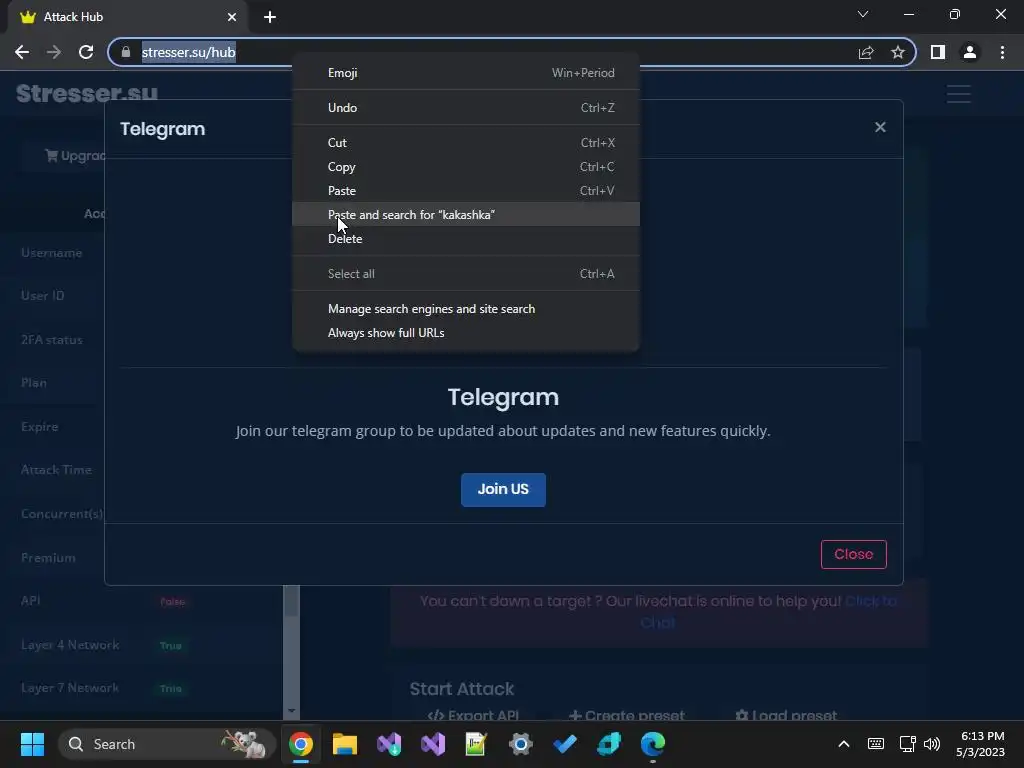The image size is (1024, 768).
Task: Open the tab search chevron
Action: (863, 14)
